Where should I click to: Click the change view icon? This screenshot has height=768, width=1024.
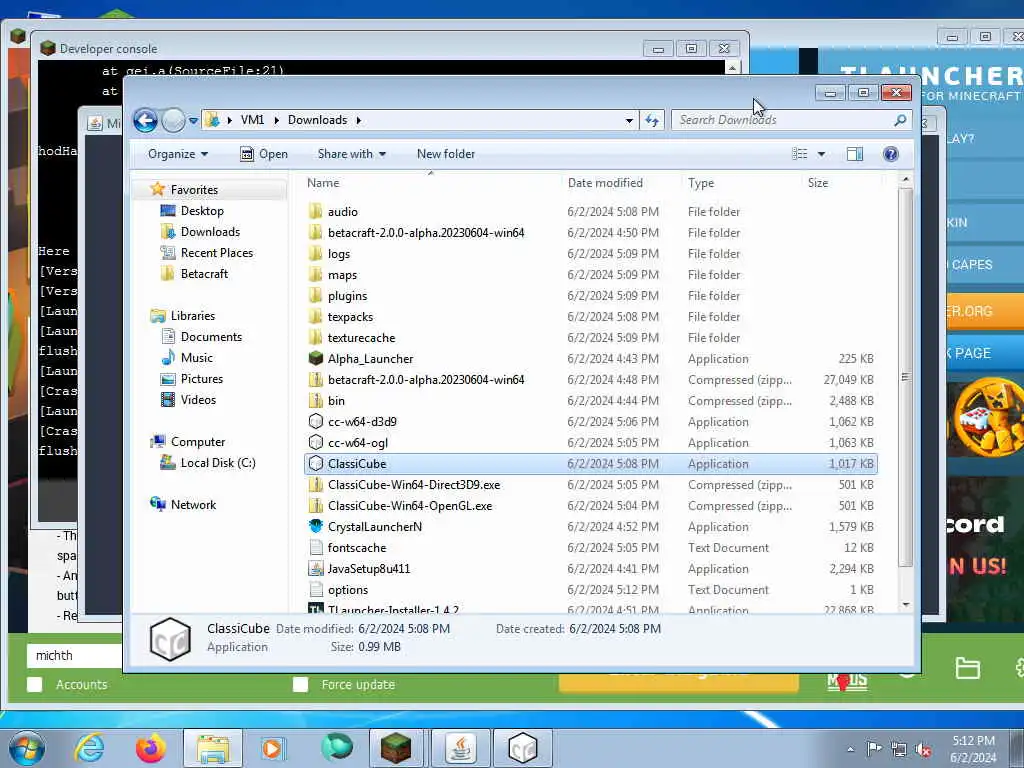click(x=800, y=154)
